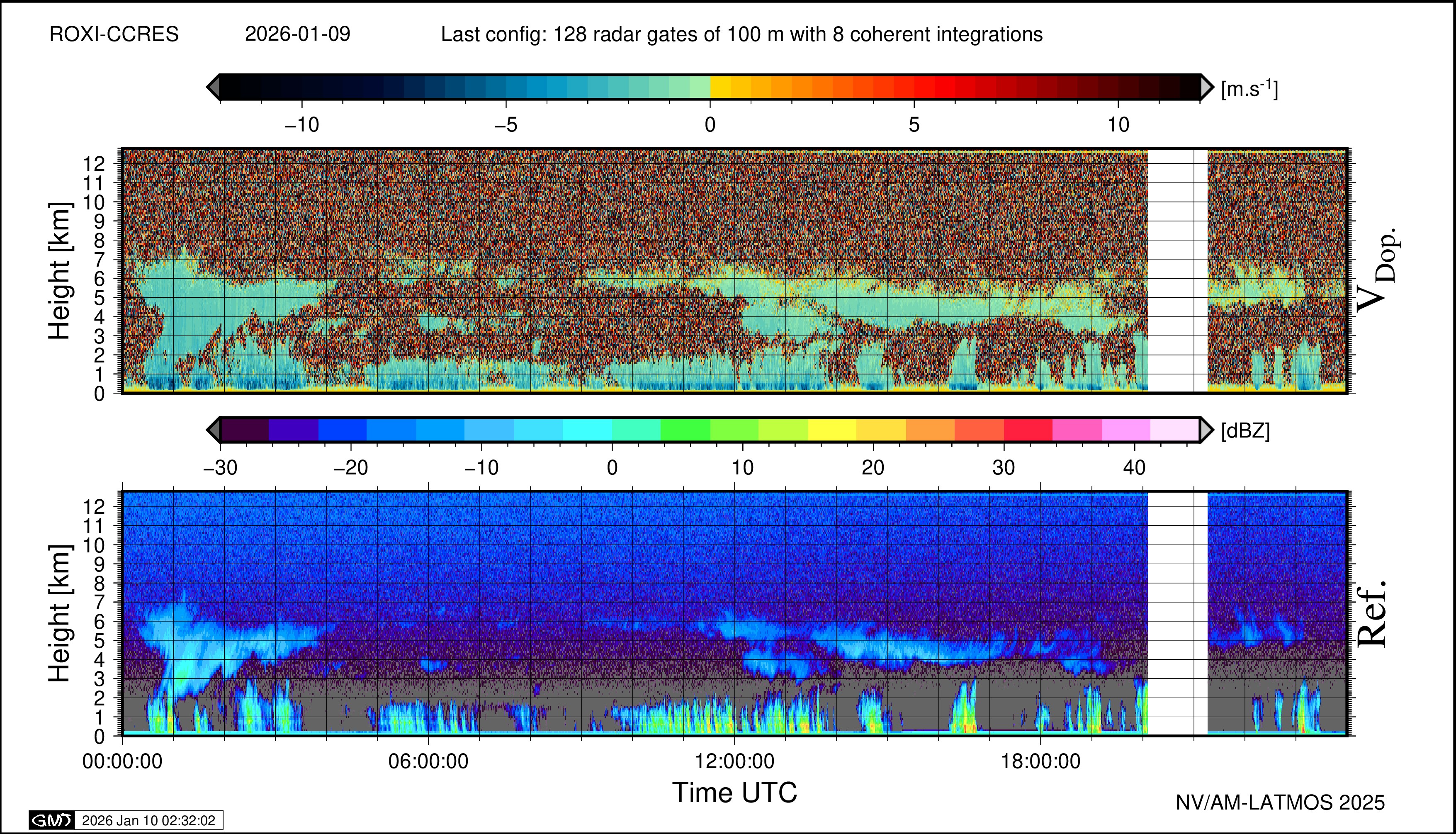Click the 06:00:00 time axis label
The width and height of the screenshot is (1456, 834).
point(428,762)
